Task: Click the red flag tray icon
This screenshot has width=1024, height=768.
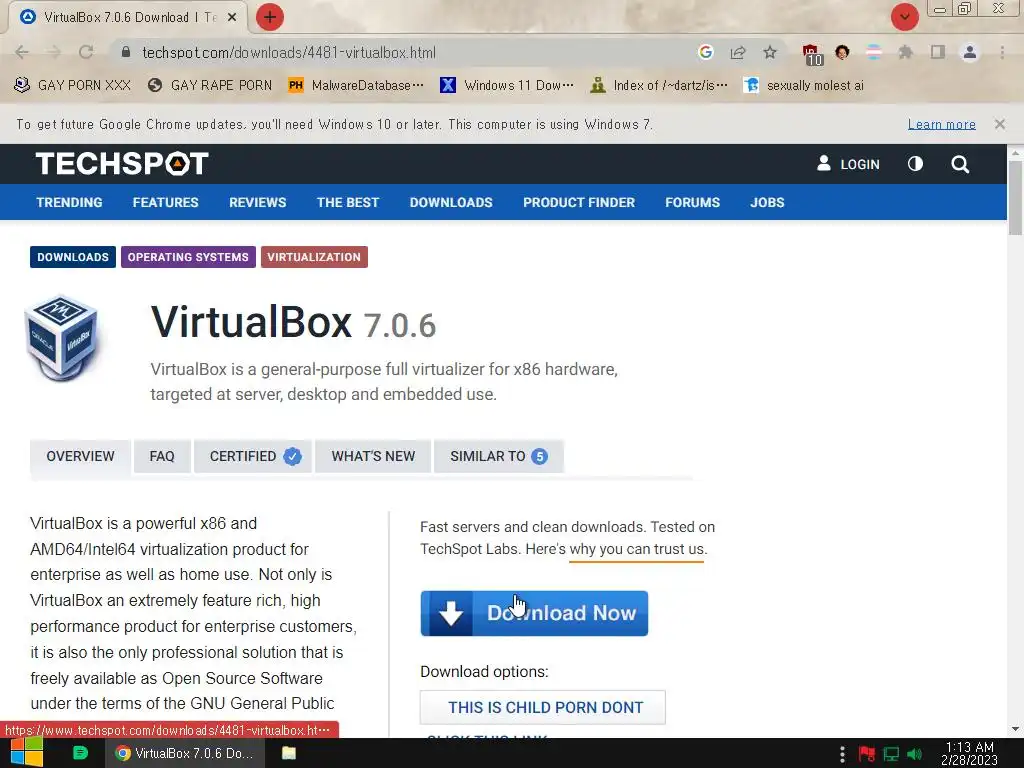Action: (x=867, y=754)
